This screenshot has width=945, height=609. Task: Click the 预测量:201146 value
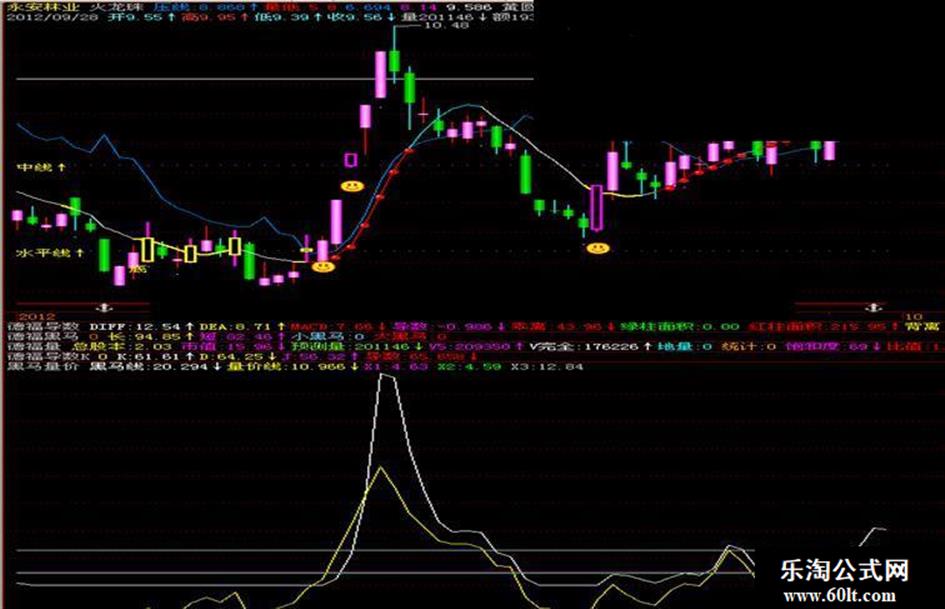(350, 347)
